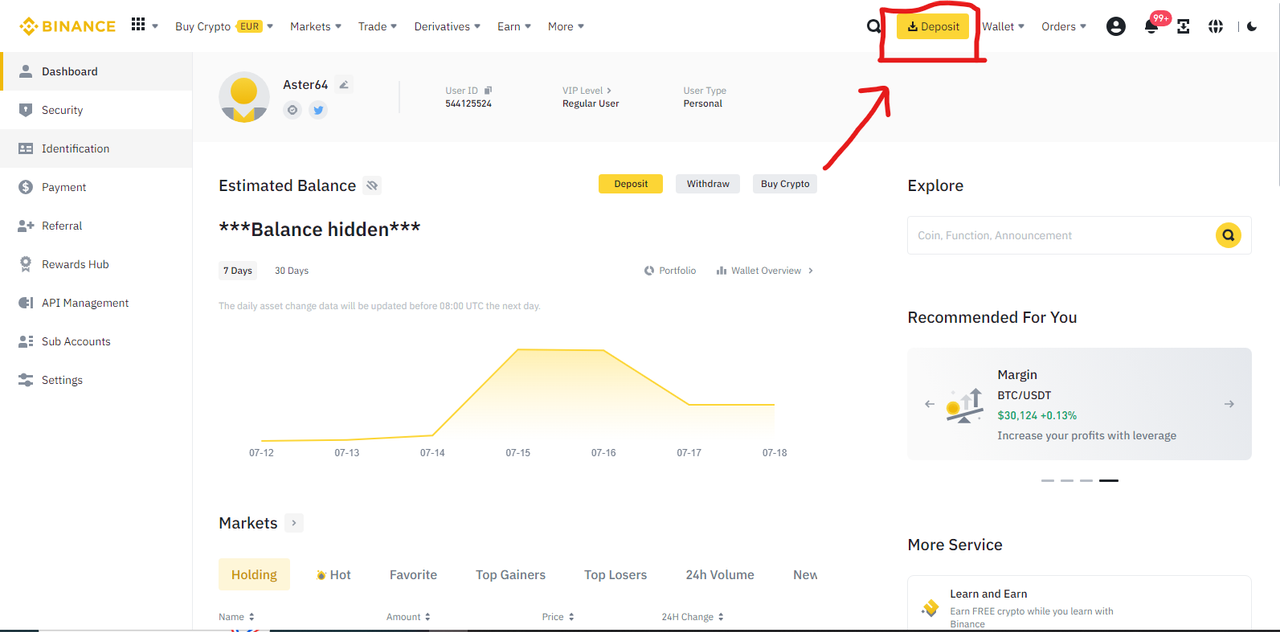Open Referral in sidebar
The image size is (1280, 632).
click(x=96, y=226)
